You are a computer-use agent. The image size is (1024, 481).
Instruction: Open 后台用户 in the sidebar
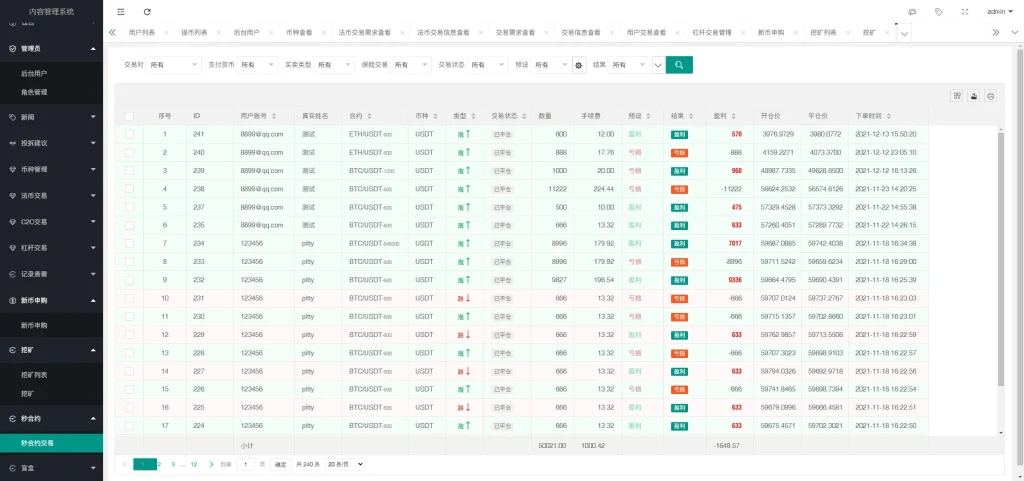tap(34, 74)
